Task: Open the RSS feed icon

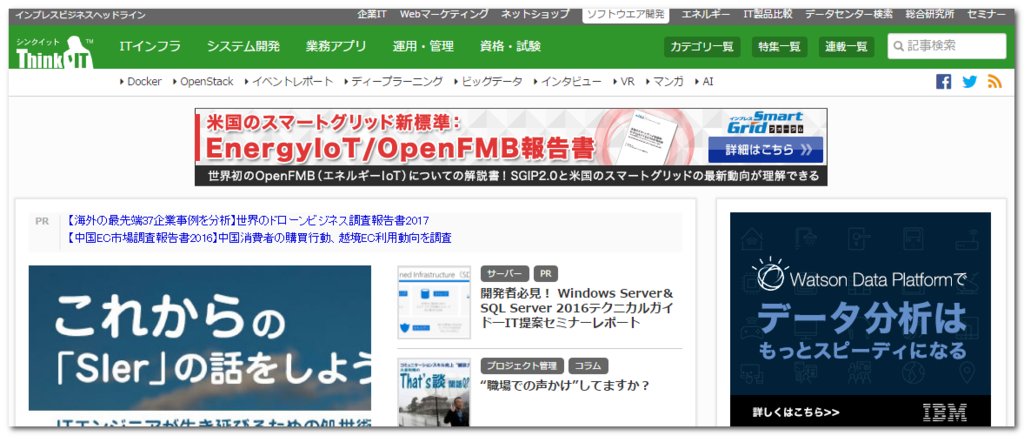Action: click(x=995, y=82)
